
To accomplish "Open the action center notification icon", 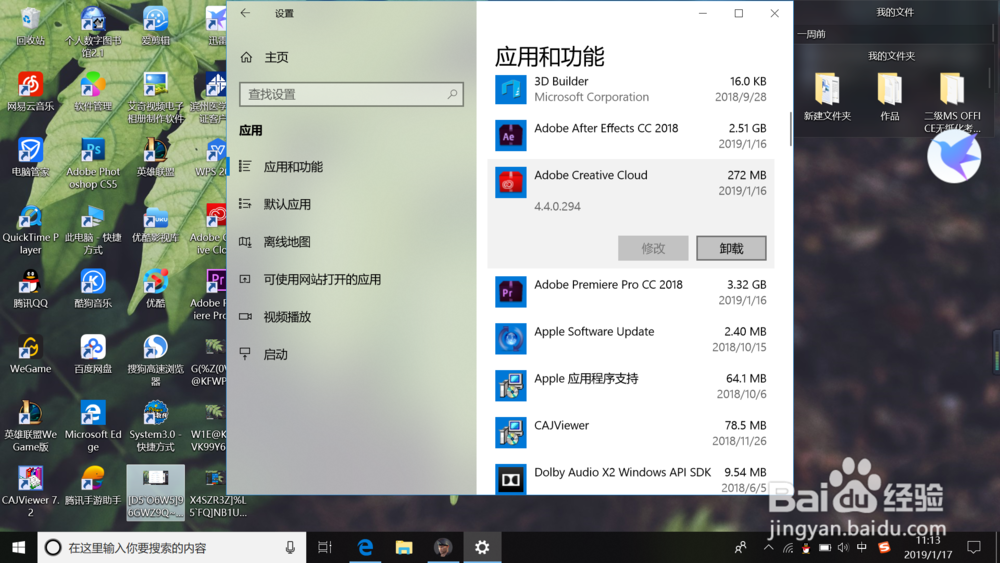I will tap(974, 547).
